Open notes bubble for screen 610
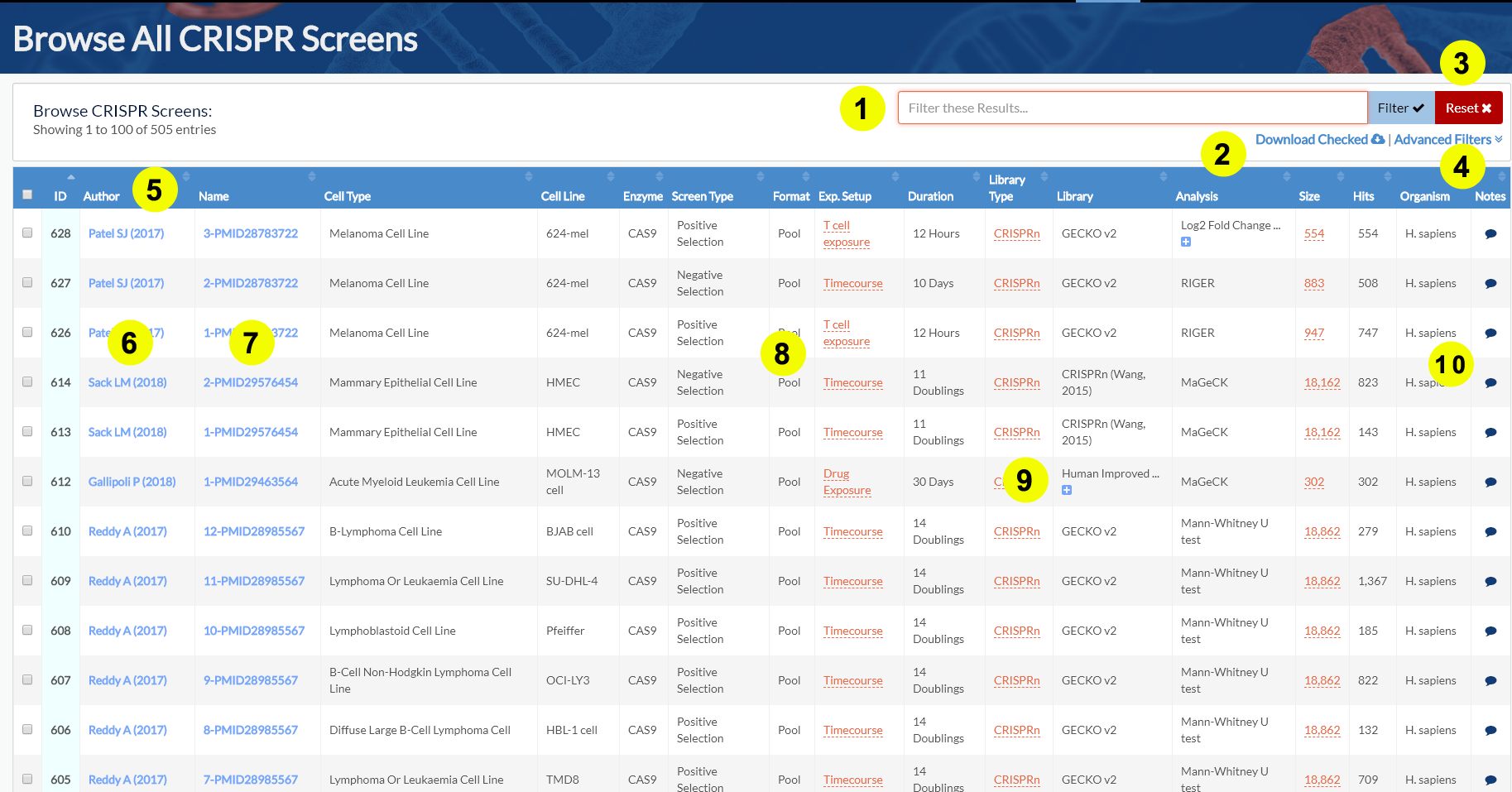 [1490, 532]
